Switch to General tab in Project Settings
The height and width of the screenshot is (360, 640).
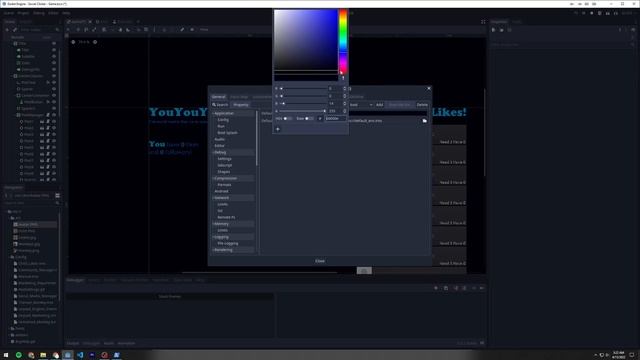218,97
